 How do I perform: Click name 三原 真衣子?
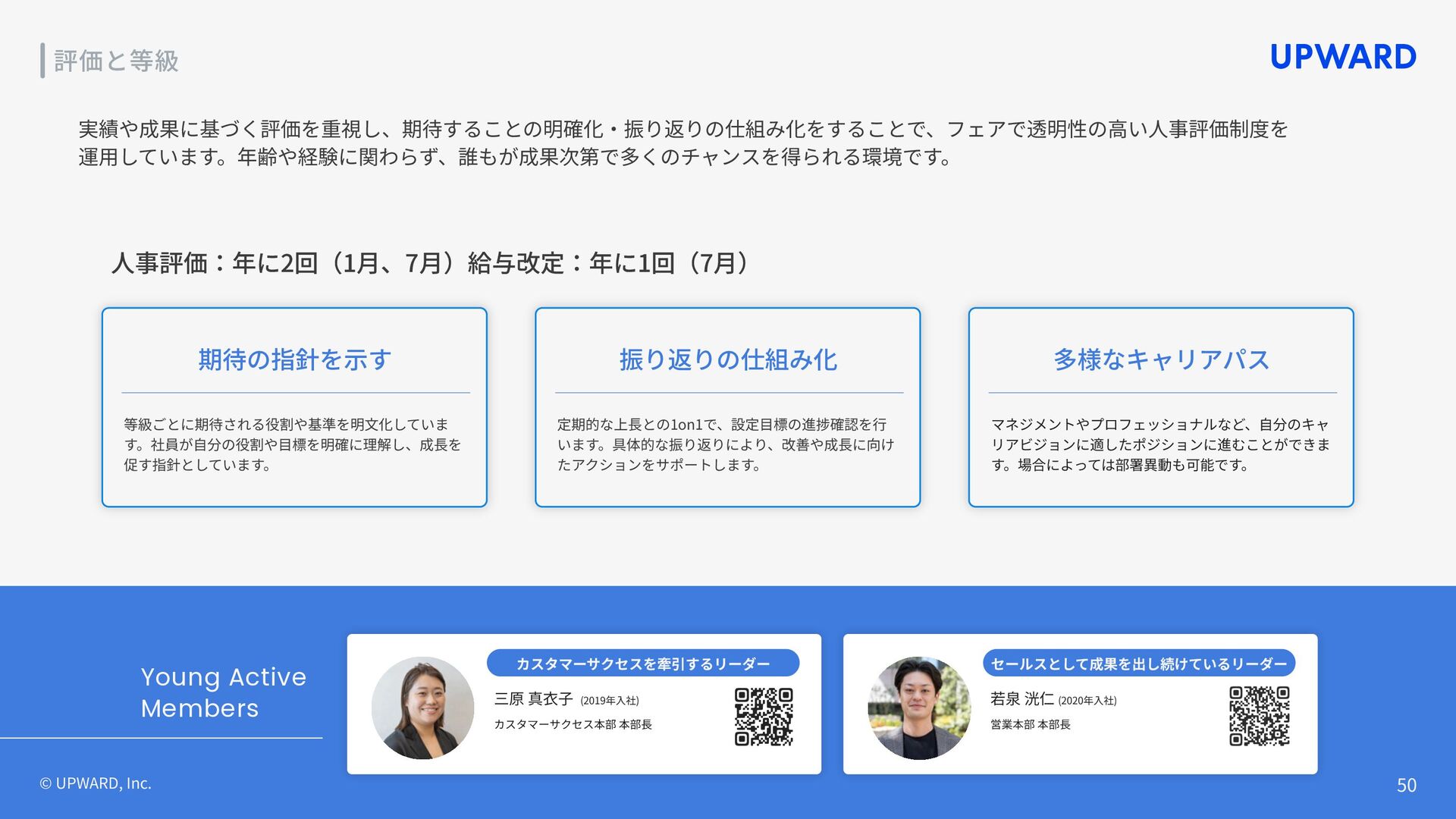point(533,699)
